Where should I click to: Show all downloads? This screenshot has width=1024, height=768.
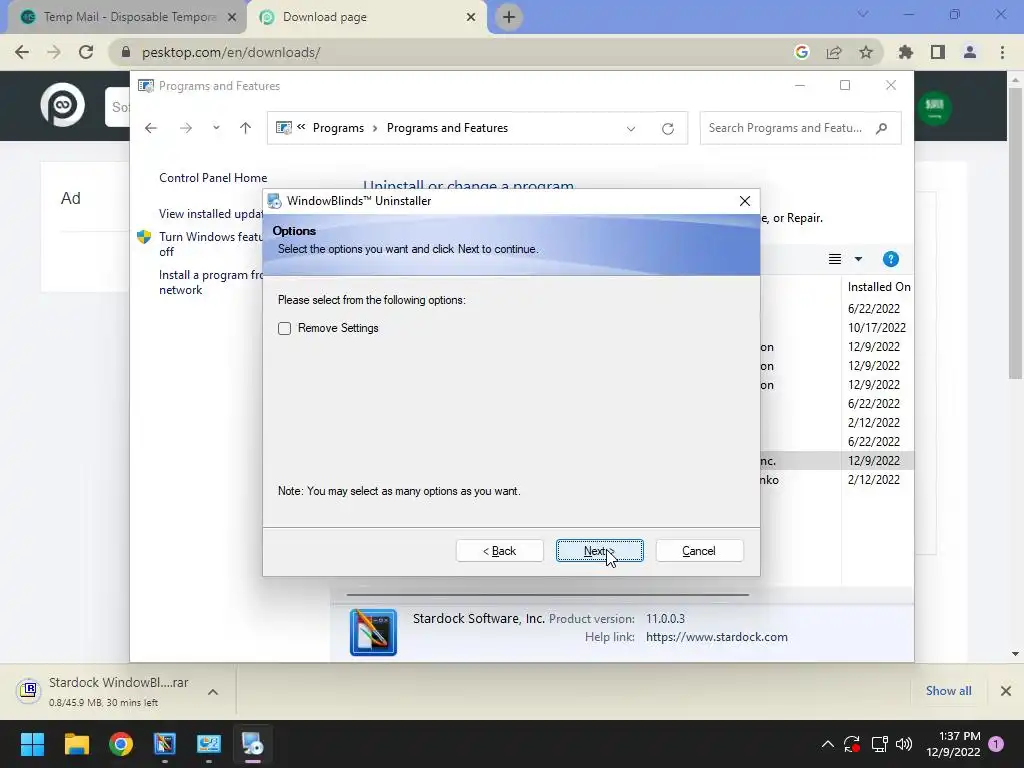(948, 690)
